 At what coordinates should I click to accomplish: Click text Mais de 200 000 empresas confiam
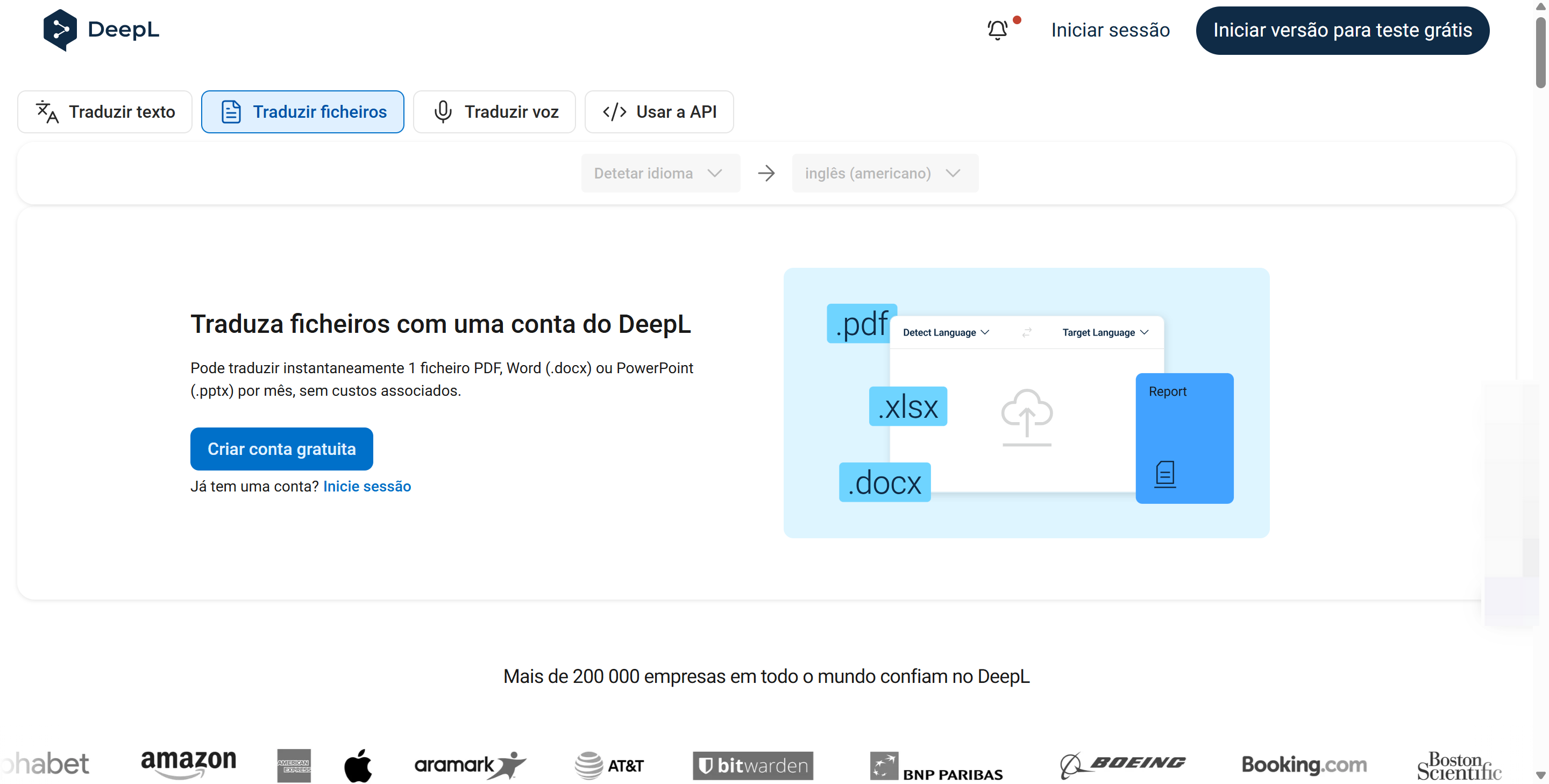click(x=766, y=676)
